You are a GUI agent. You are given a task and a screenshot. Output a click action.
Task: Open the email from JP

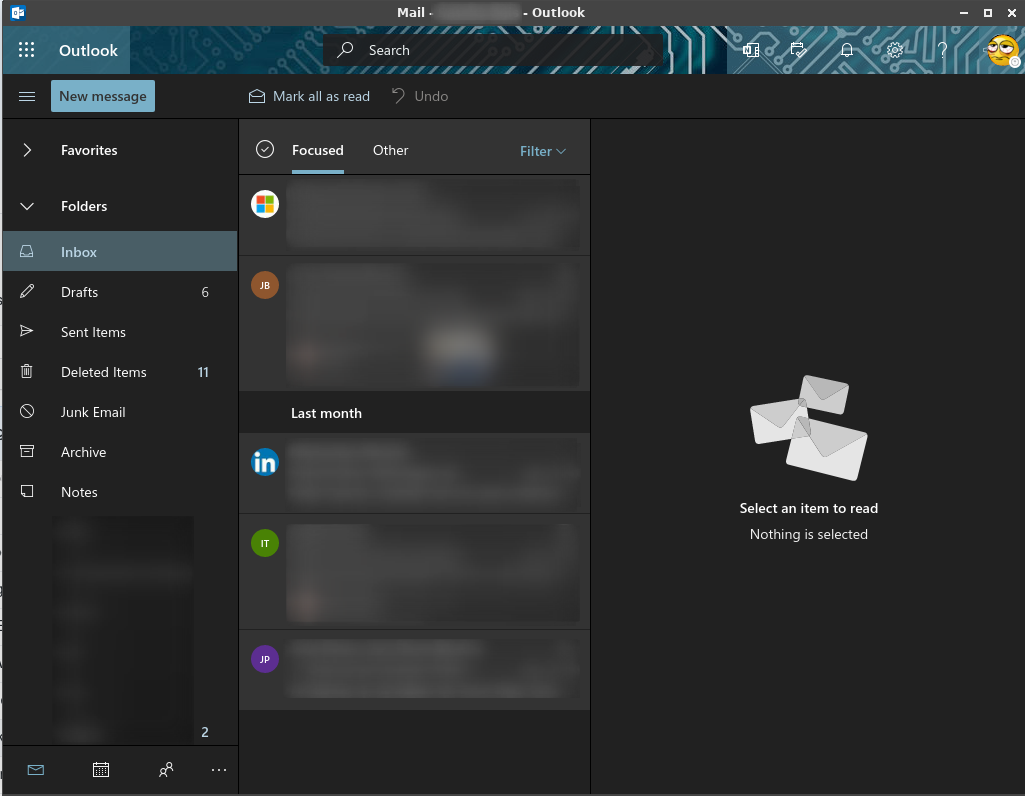[x=414, y=669]
